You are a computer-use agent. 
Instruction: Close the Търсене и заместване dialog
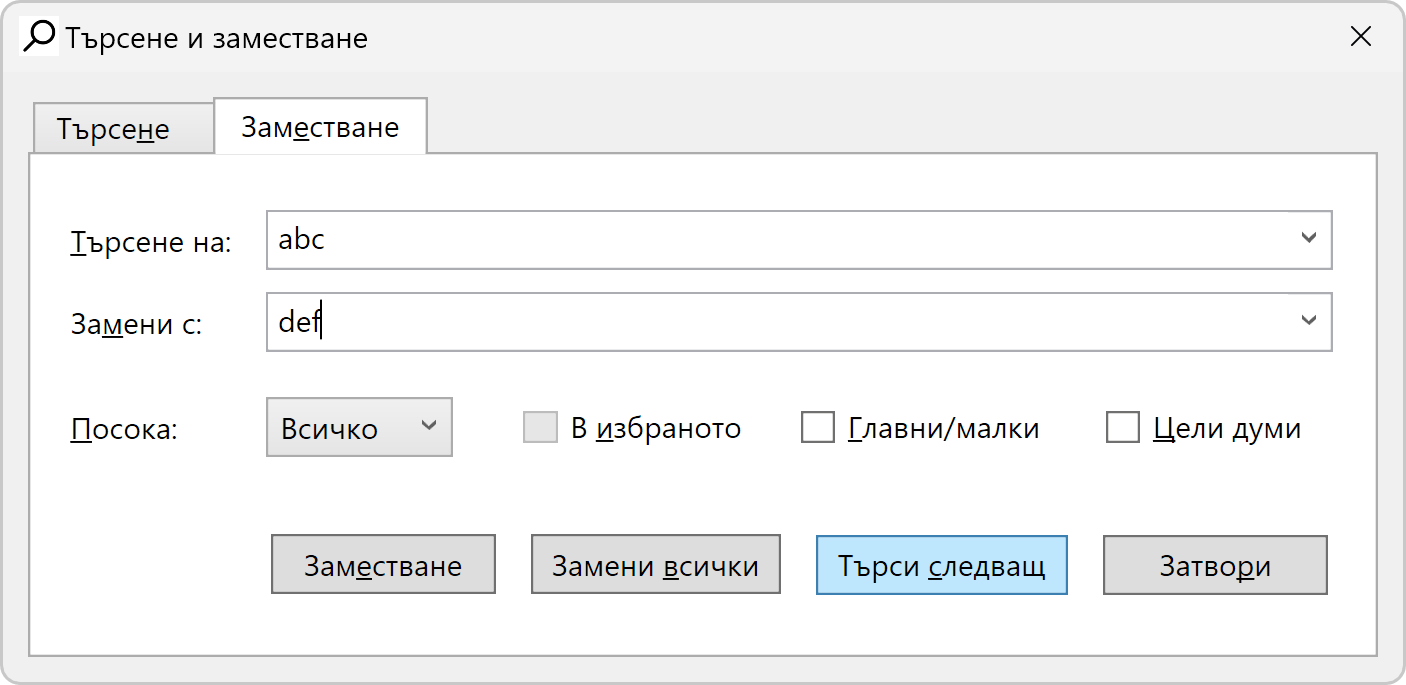(1360, 37)
